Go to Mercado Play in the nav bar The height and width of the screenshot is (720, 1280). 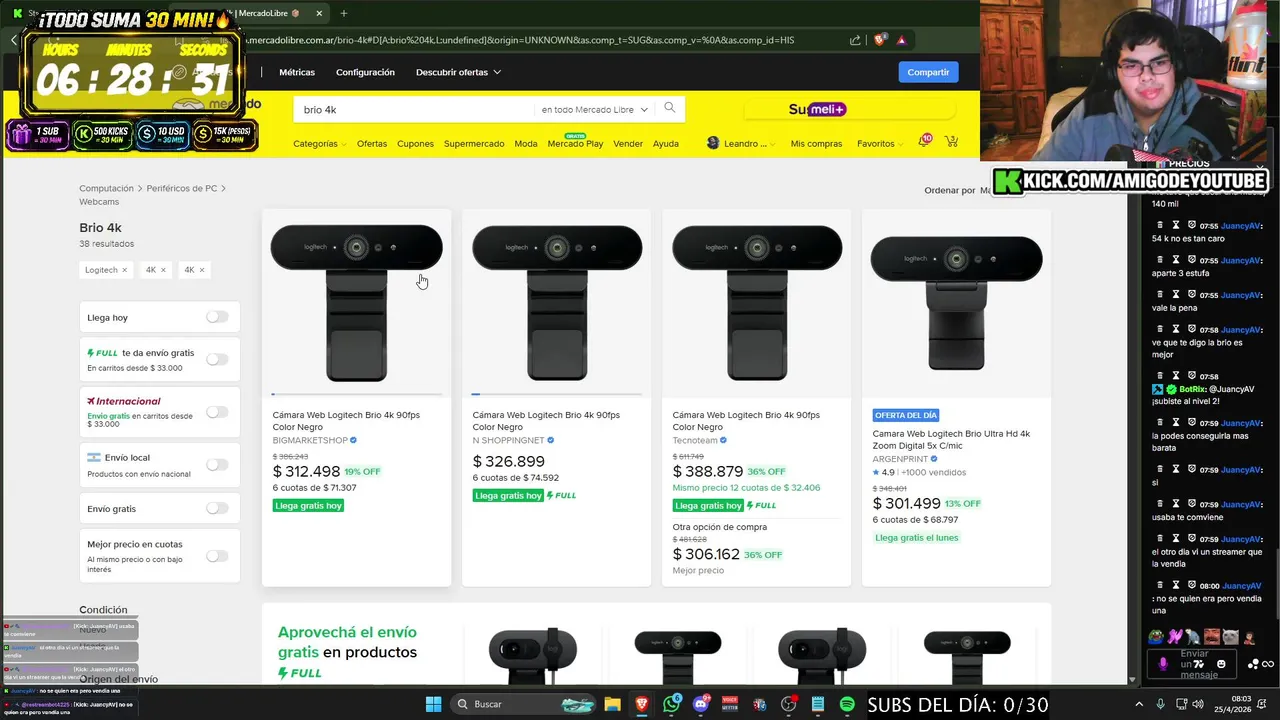pyautogui.click(x=575, y=143)
